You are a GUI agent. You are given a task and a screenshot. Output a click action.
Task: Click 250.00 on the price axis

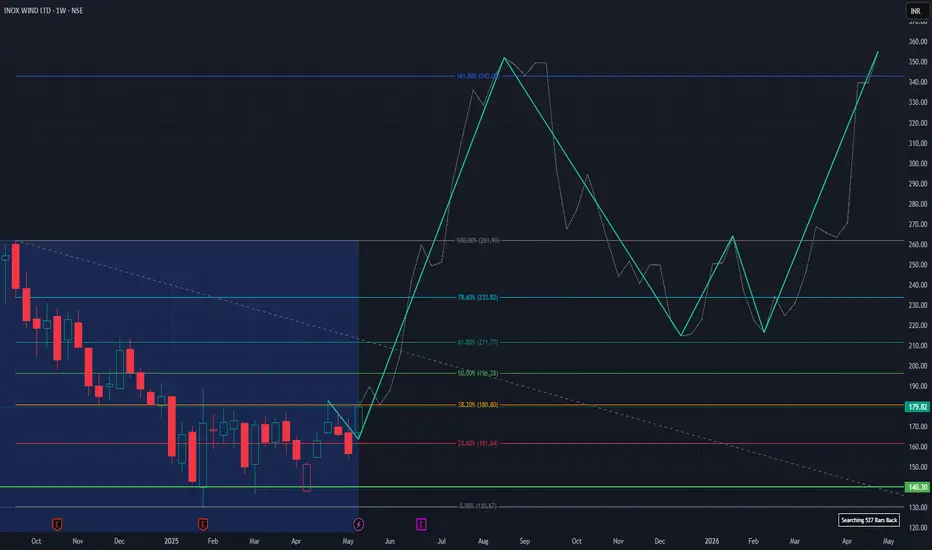click(918, 265)
